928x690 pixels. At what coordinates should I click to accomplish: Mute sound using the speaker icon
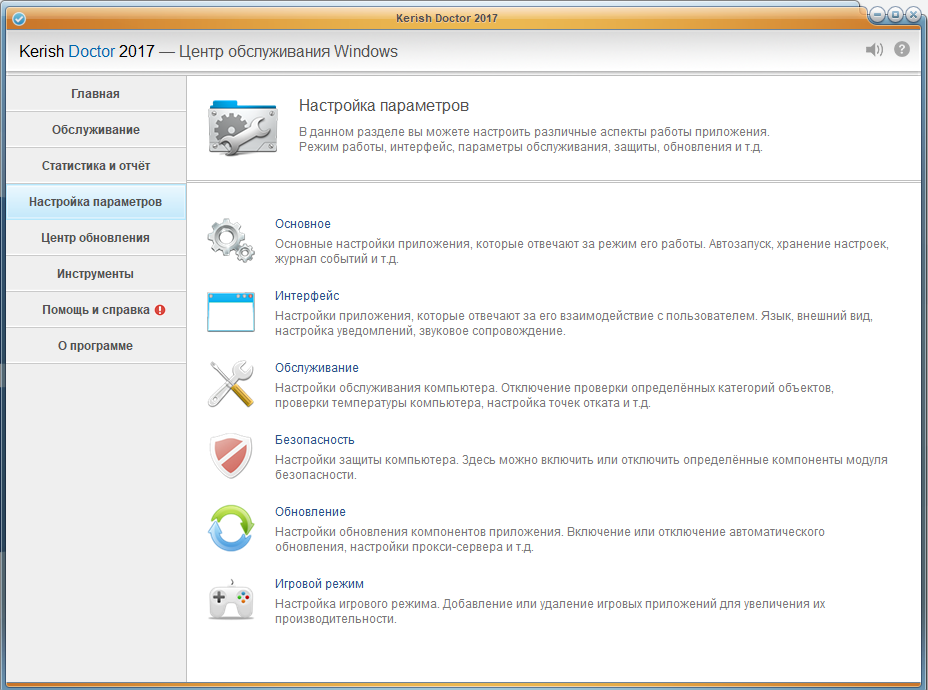pos(875,50)
